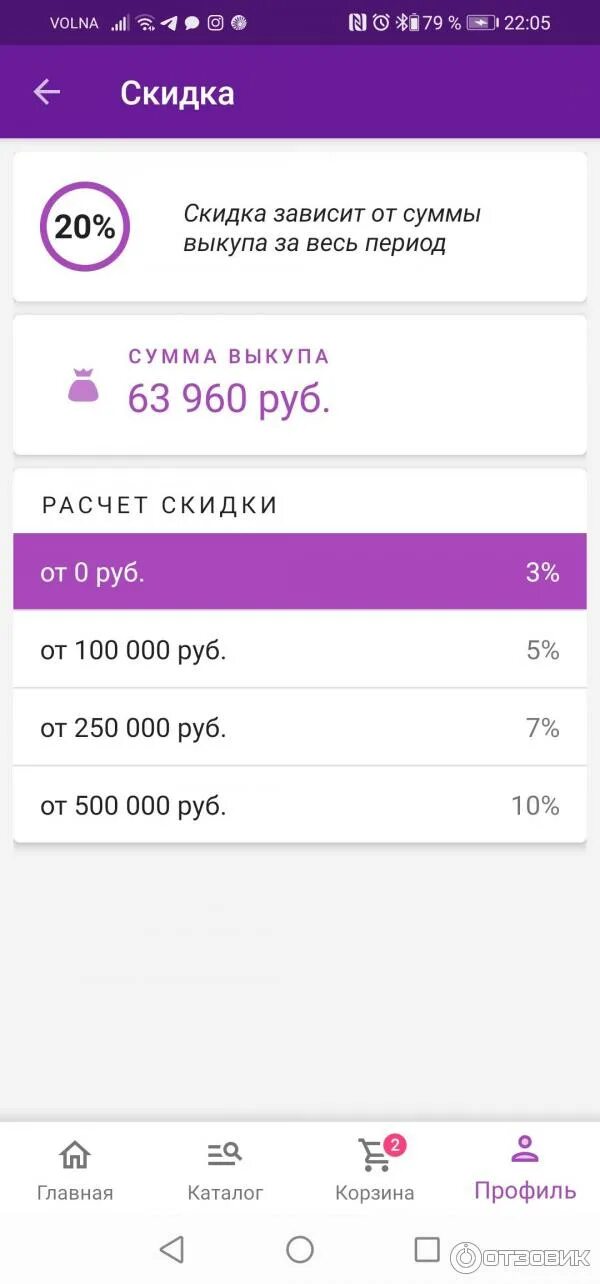Screen dimensions: 600x1284
Task: Select the 'от 0 руб.' 3% row
Action: pos(300,573)
